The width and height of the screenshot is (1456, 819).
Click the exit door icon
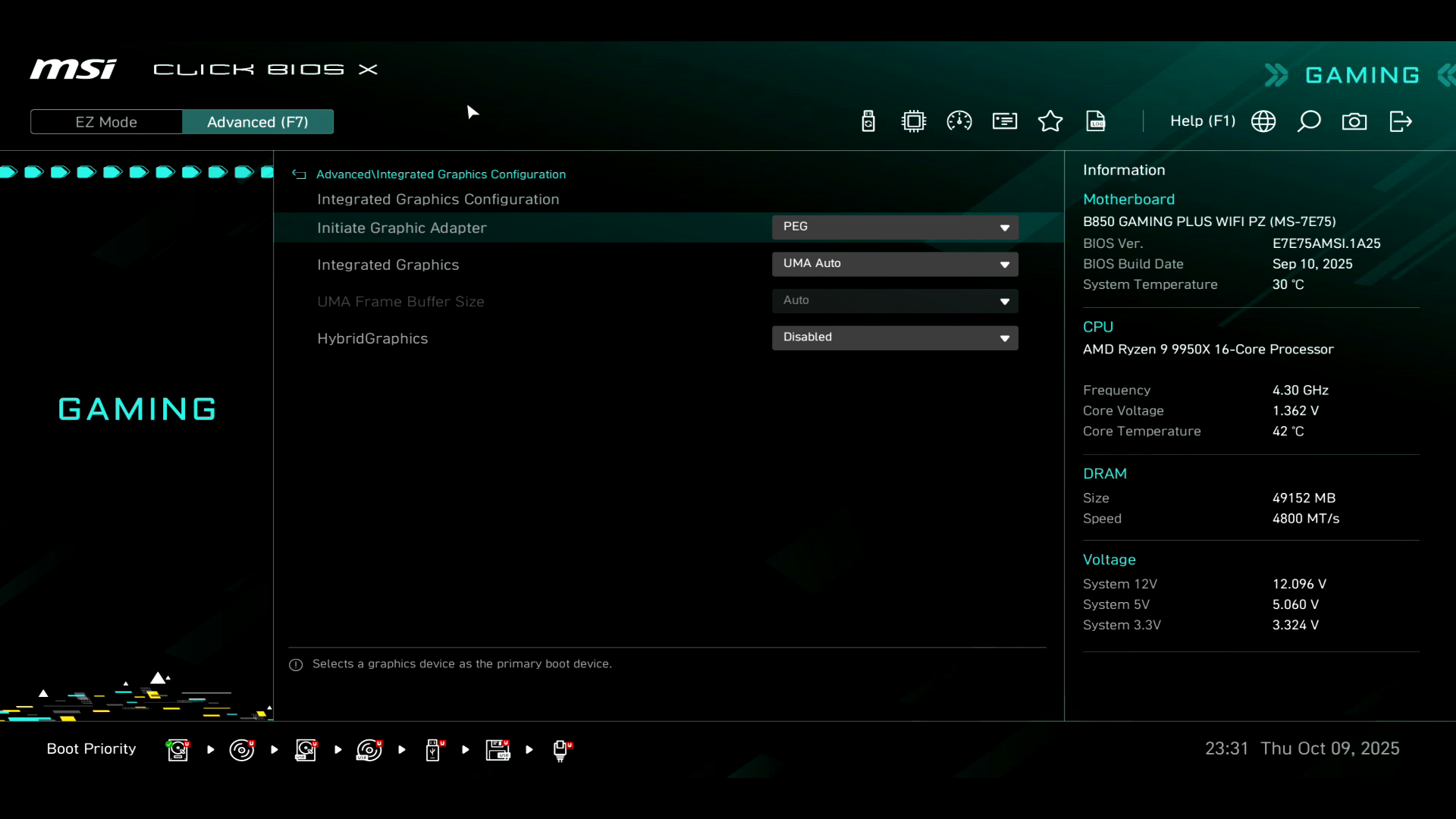[1401, 121]
